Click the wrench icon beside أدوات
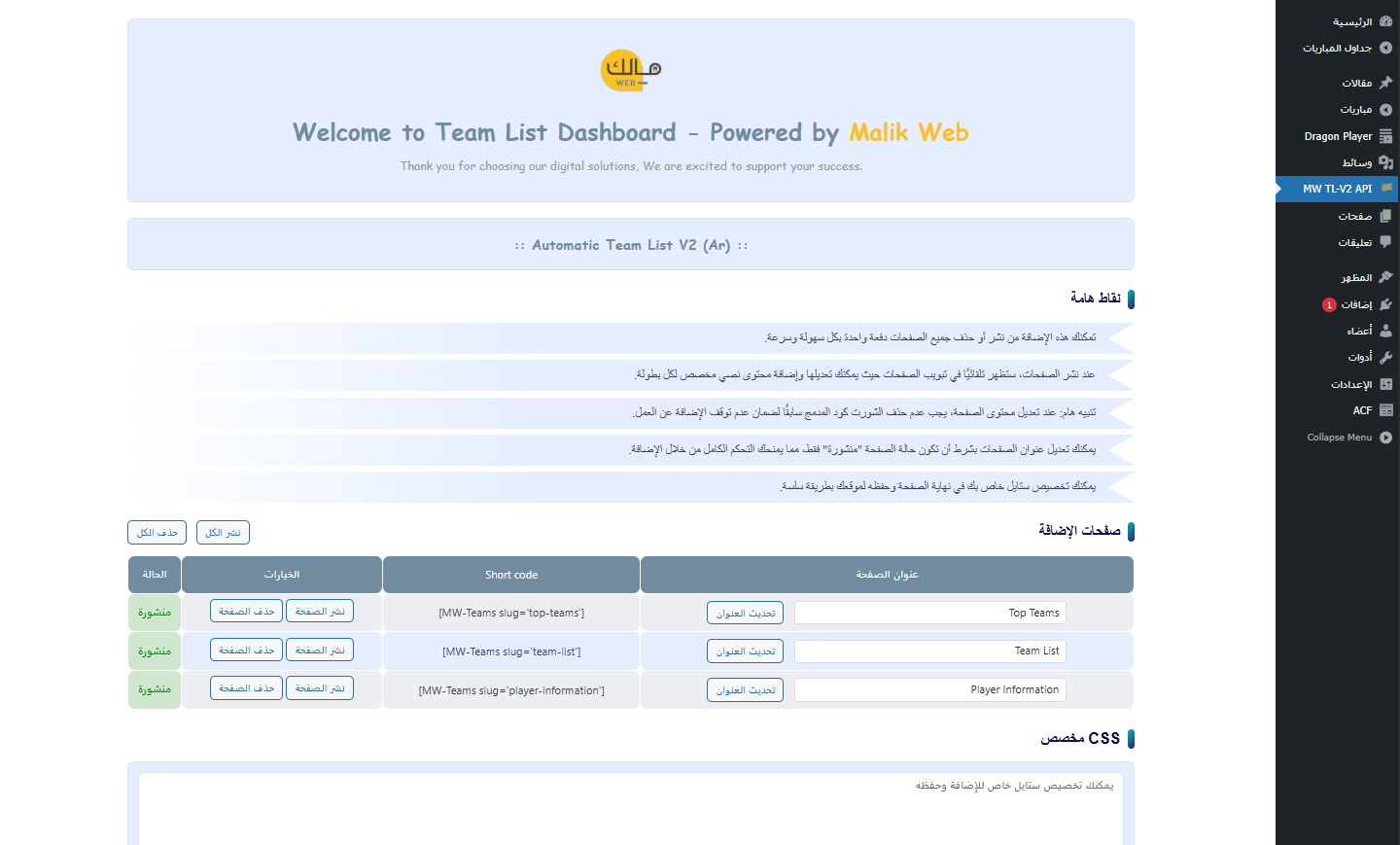1400x845 pixels. coord(1385,357)
